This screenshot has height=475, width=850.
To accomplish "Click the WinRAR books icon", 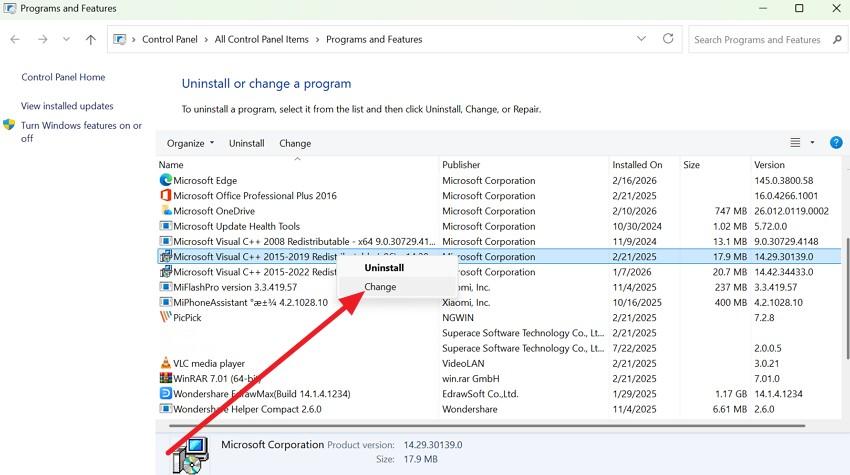I will tap(166, 378).
